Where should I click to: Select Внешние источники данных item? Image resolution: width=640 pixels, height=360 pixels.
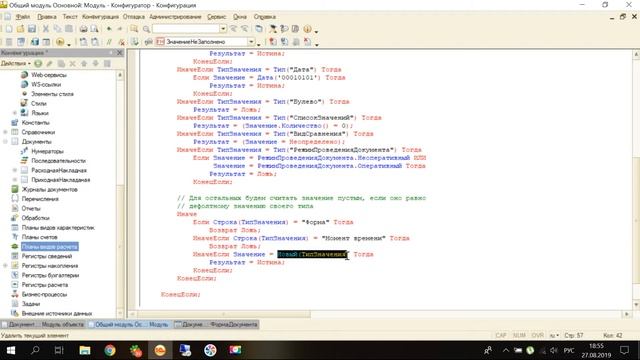pyautogui.click(x=57, y=313)
